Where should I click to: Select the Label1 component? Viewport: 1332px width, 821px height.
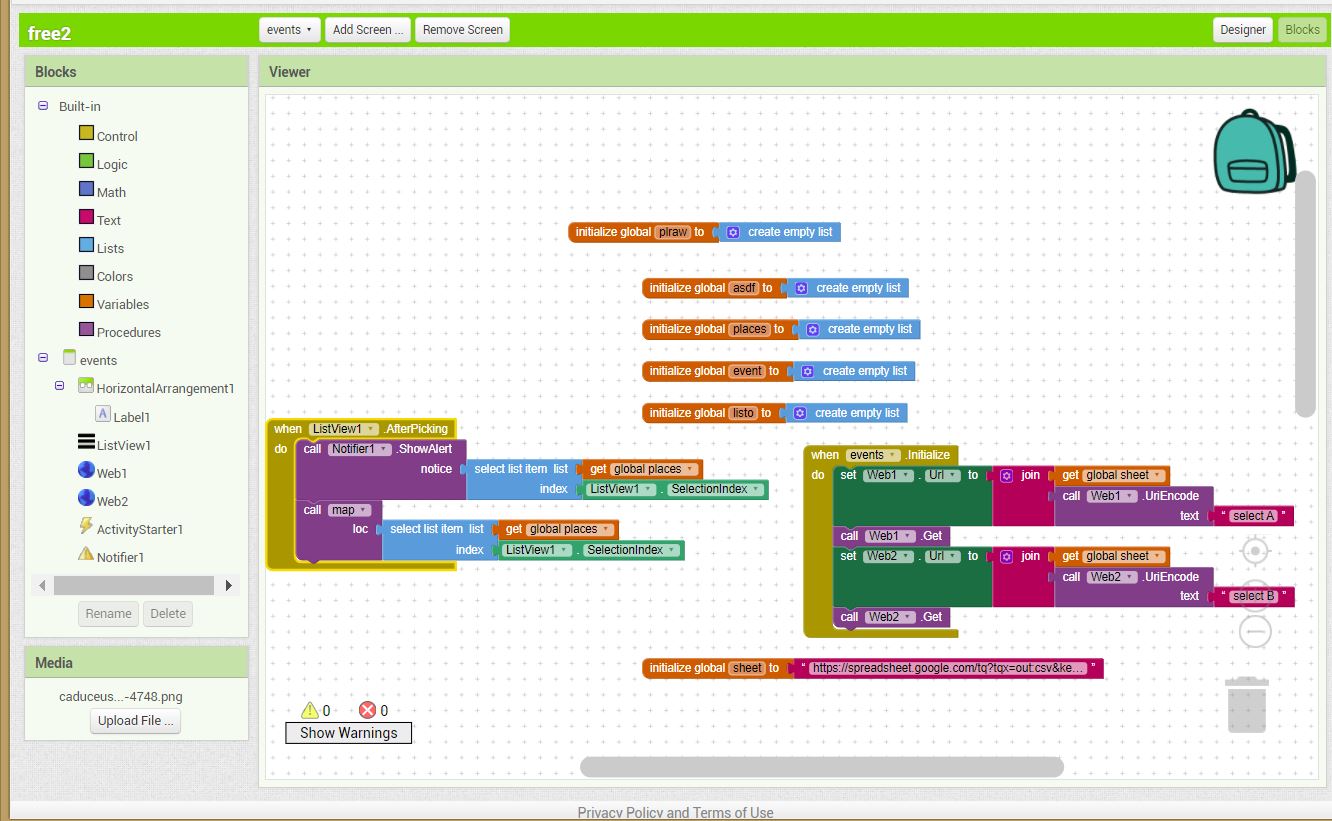coord(131,417)
